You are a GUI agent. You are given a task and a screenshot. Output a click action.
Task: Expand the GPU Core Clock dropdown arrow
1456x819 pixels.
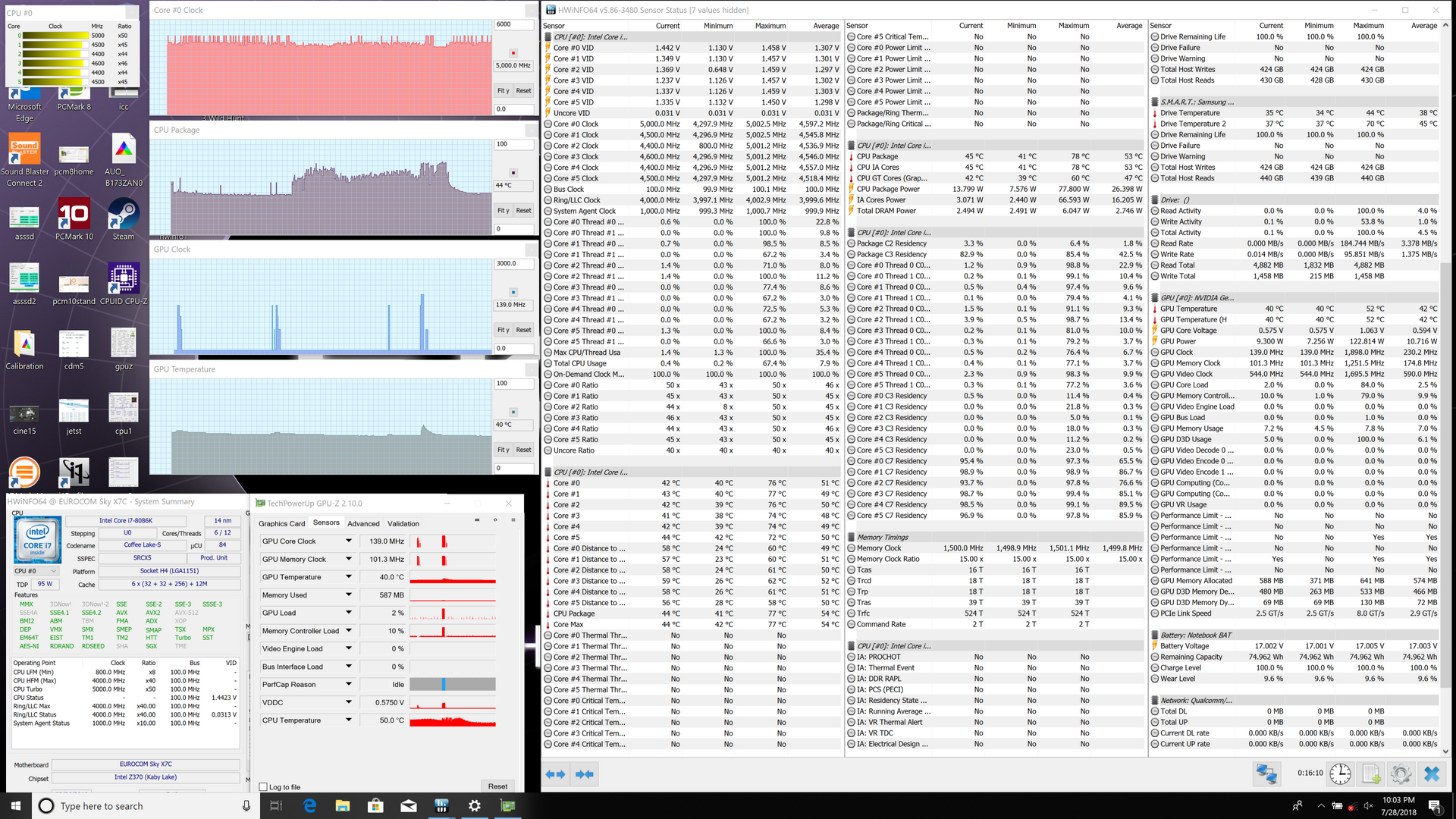(349, 541)
